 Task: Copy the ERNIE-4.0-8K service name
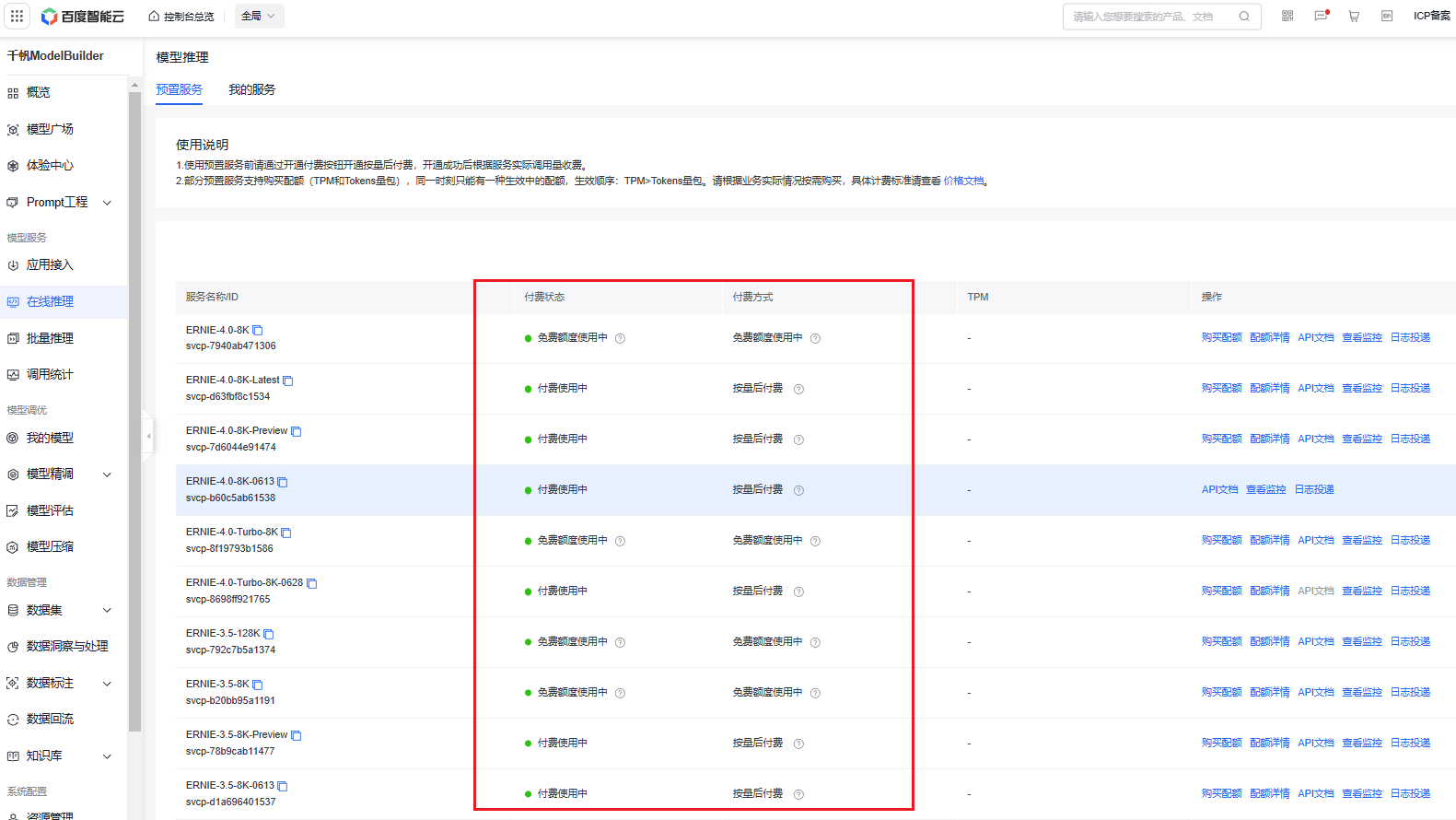pos(258,330)
